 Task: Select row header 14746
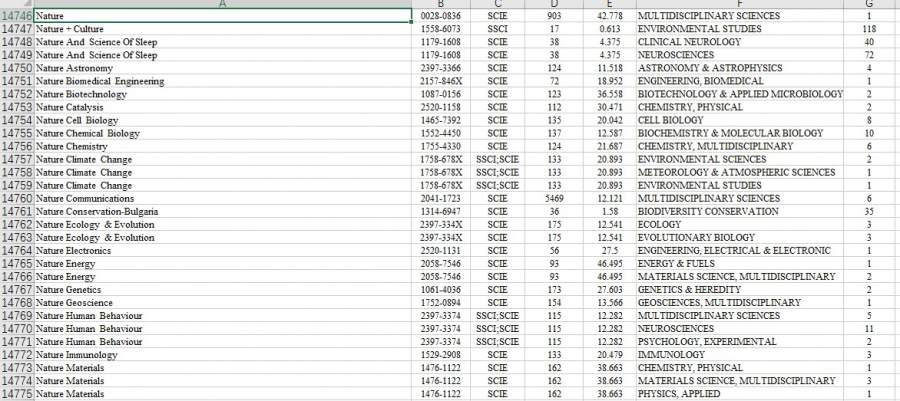(17, 16)
